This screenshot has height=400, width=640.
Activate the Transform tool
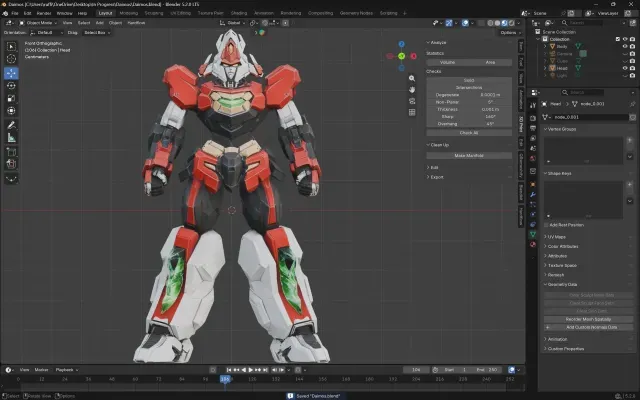point(11,111)
